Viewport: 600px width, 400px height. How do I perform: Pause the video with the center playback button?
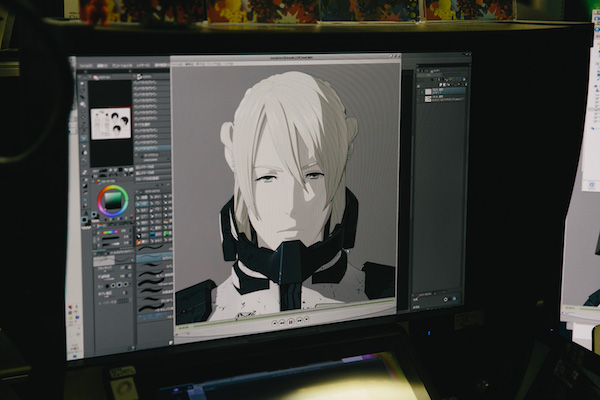pyautogui.click(x=290, y=322)
